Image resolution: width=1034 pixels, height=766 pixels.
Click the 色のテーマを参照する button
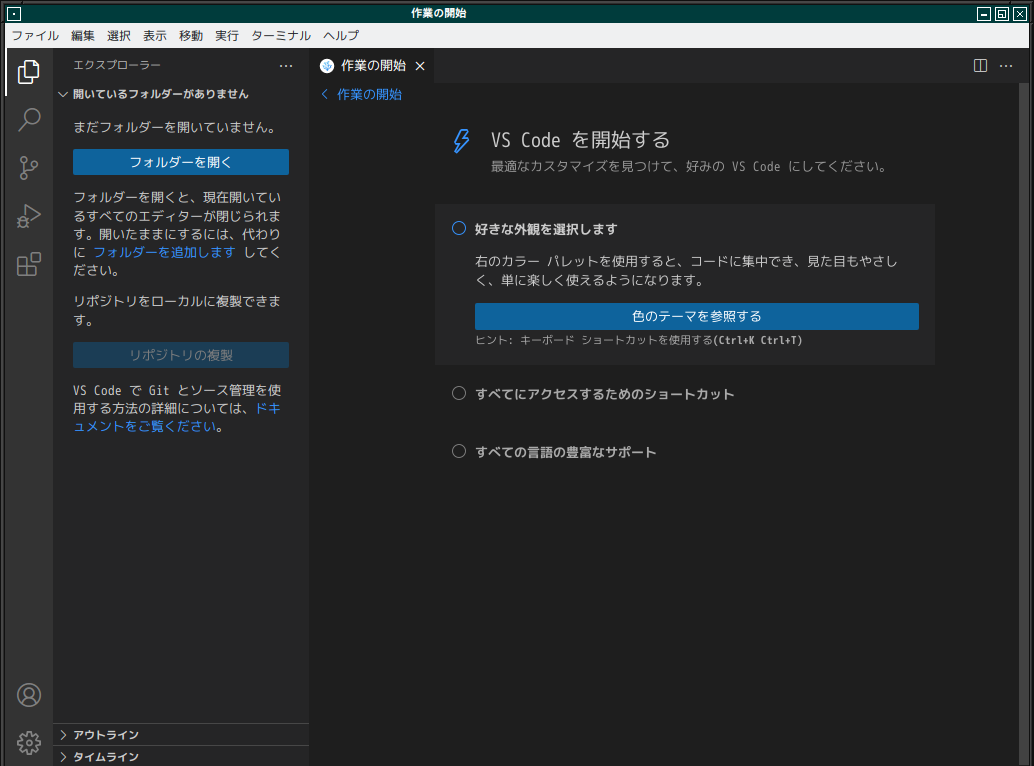pos(696,316)
